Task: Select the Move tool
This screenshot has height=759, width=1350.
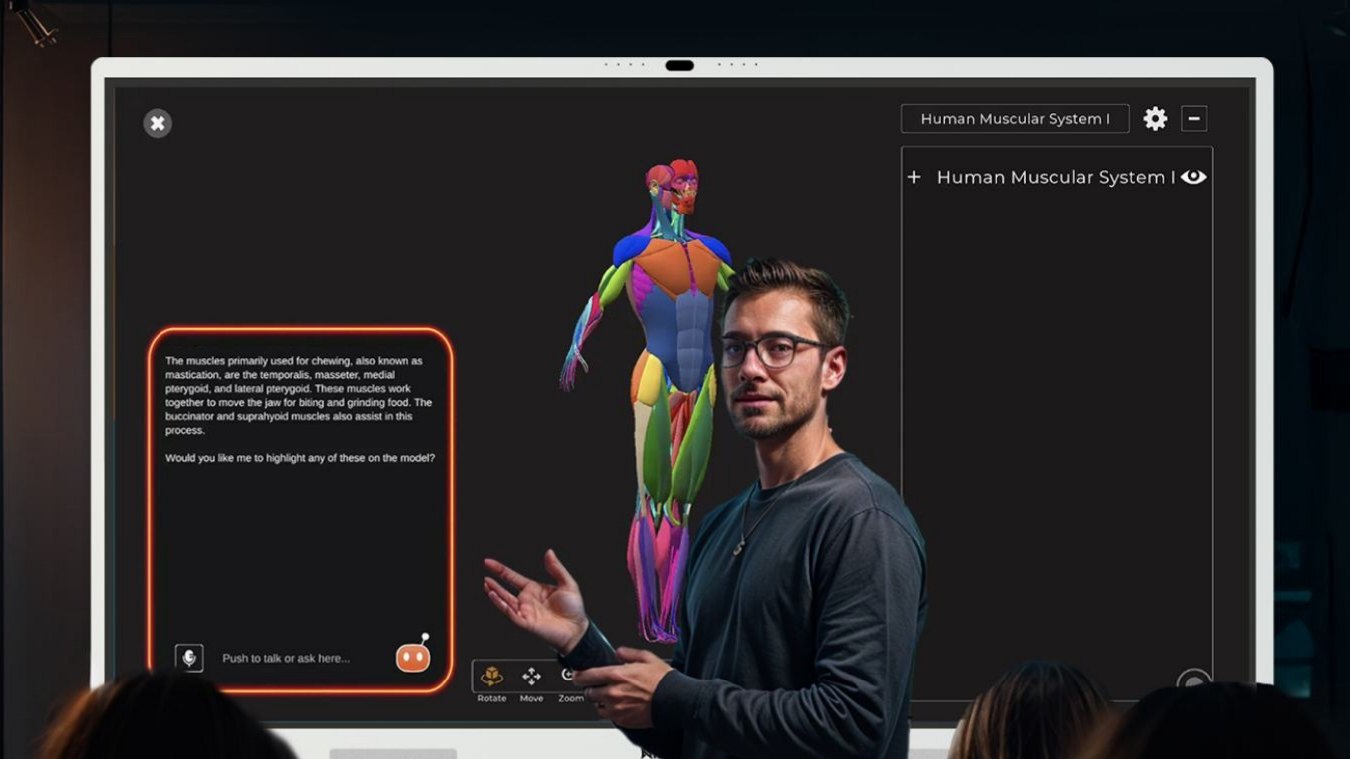Action: [x=531, y=684]
